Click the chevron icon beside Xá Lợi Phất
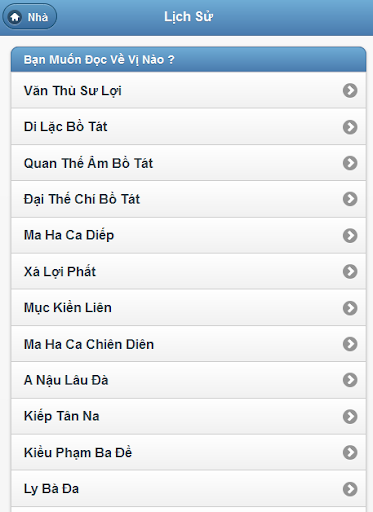 350,271
